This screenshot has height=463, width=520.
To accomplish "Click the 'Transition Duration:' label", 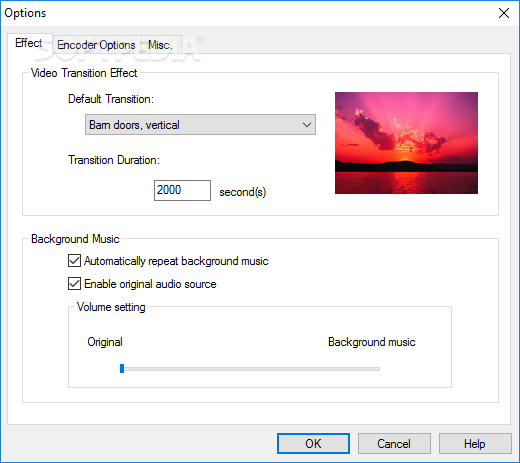I will pos(114,160).
